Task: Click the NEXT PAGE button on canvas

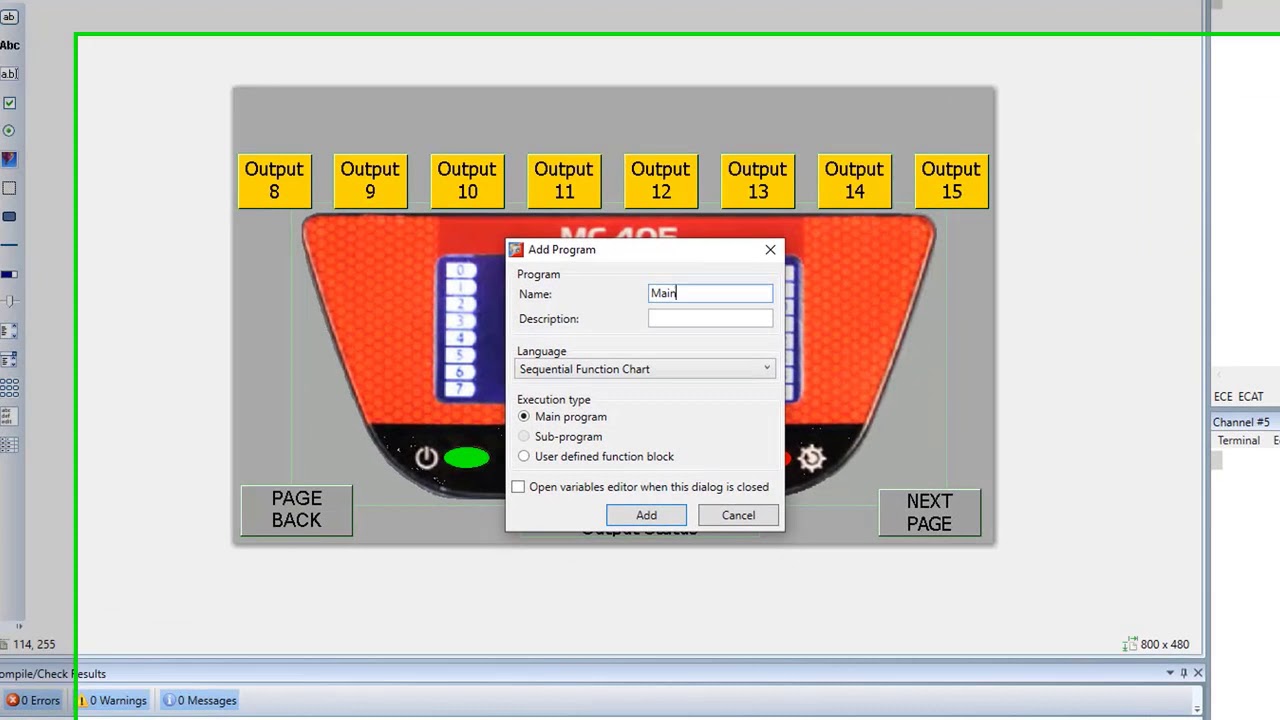Action: 929,512
